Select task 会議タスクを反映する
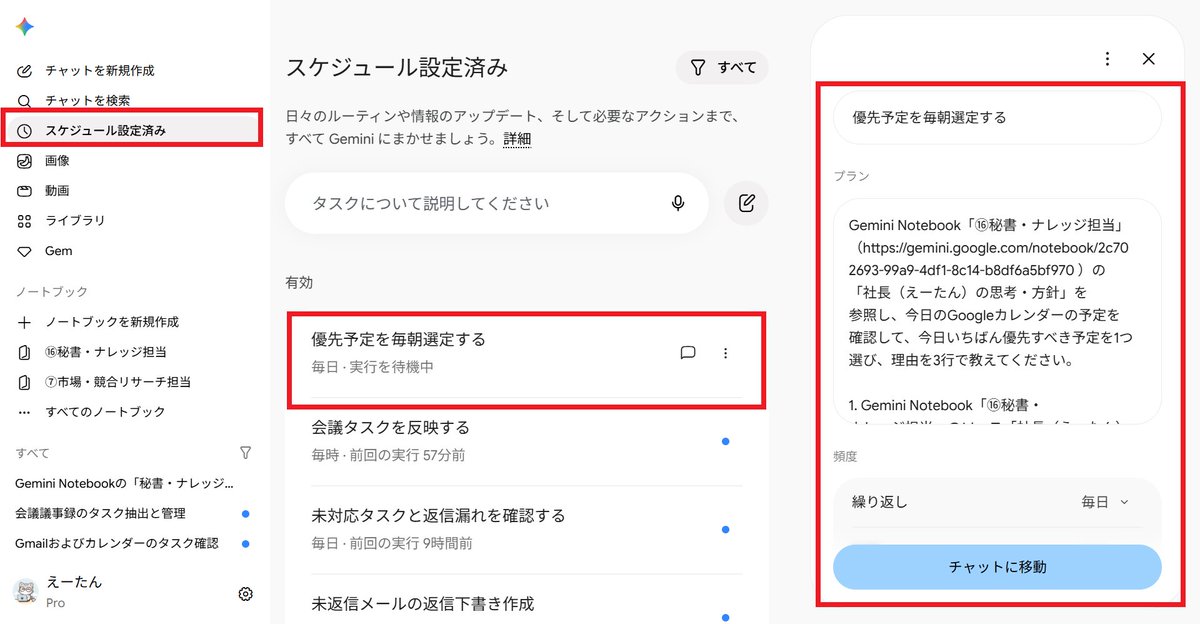 [x=527, y=441]
